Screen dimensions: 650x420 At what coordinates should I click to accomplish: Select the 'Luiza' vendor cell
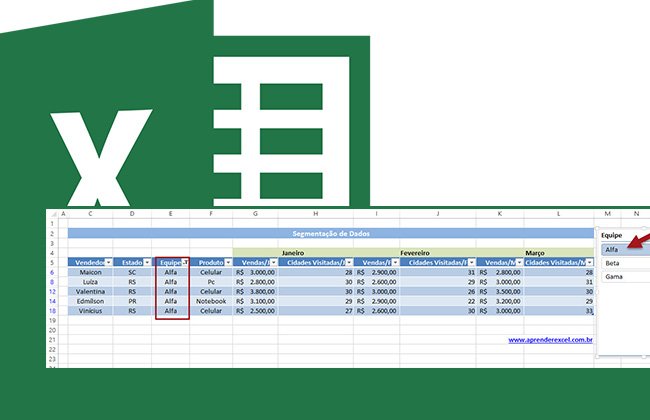coord(90,282)
